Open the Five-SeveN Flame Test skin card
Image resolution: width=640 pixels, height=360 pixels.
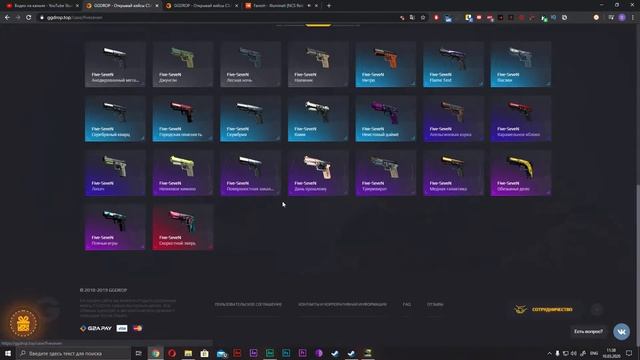pyautogui.click(x=453, y=64)
